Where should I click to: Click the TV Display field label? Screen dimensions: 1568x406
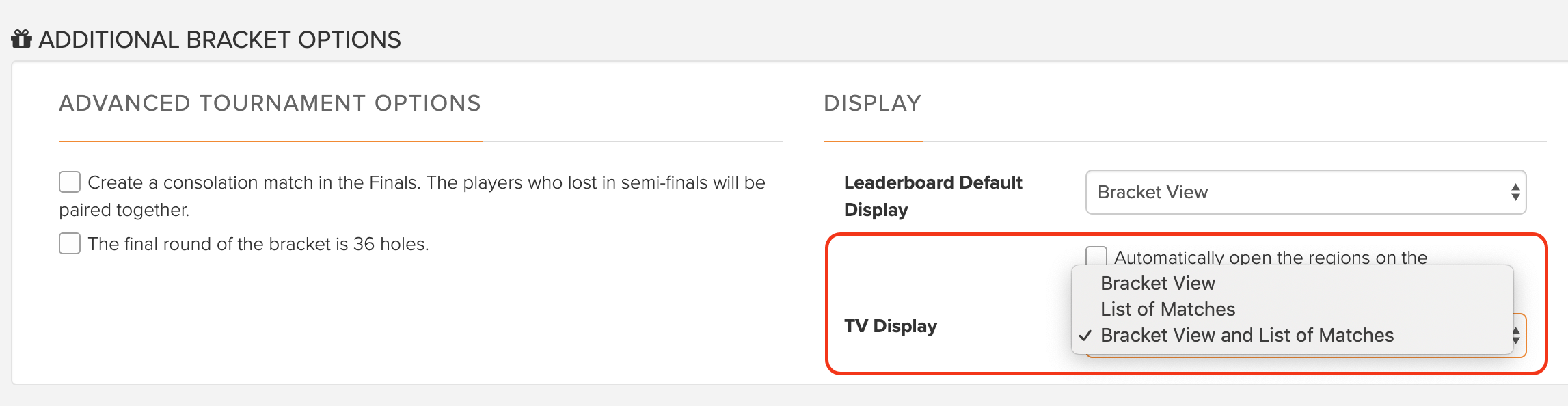click(891, 326)
